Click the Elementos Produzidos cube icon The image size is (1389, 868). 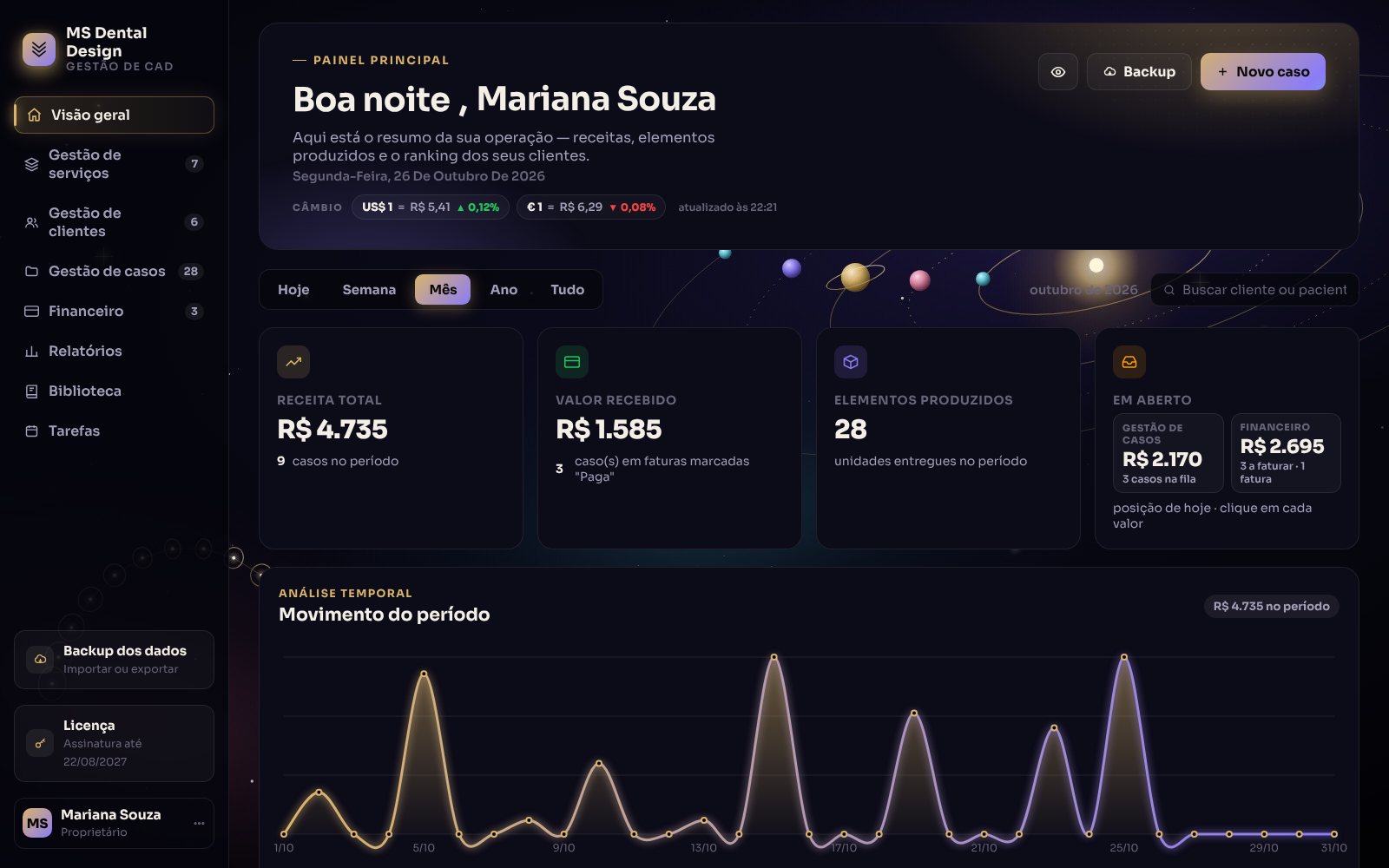[x=851, y=362]
